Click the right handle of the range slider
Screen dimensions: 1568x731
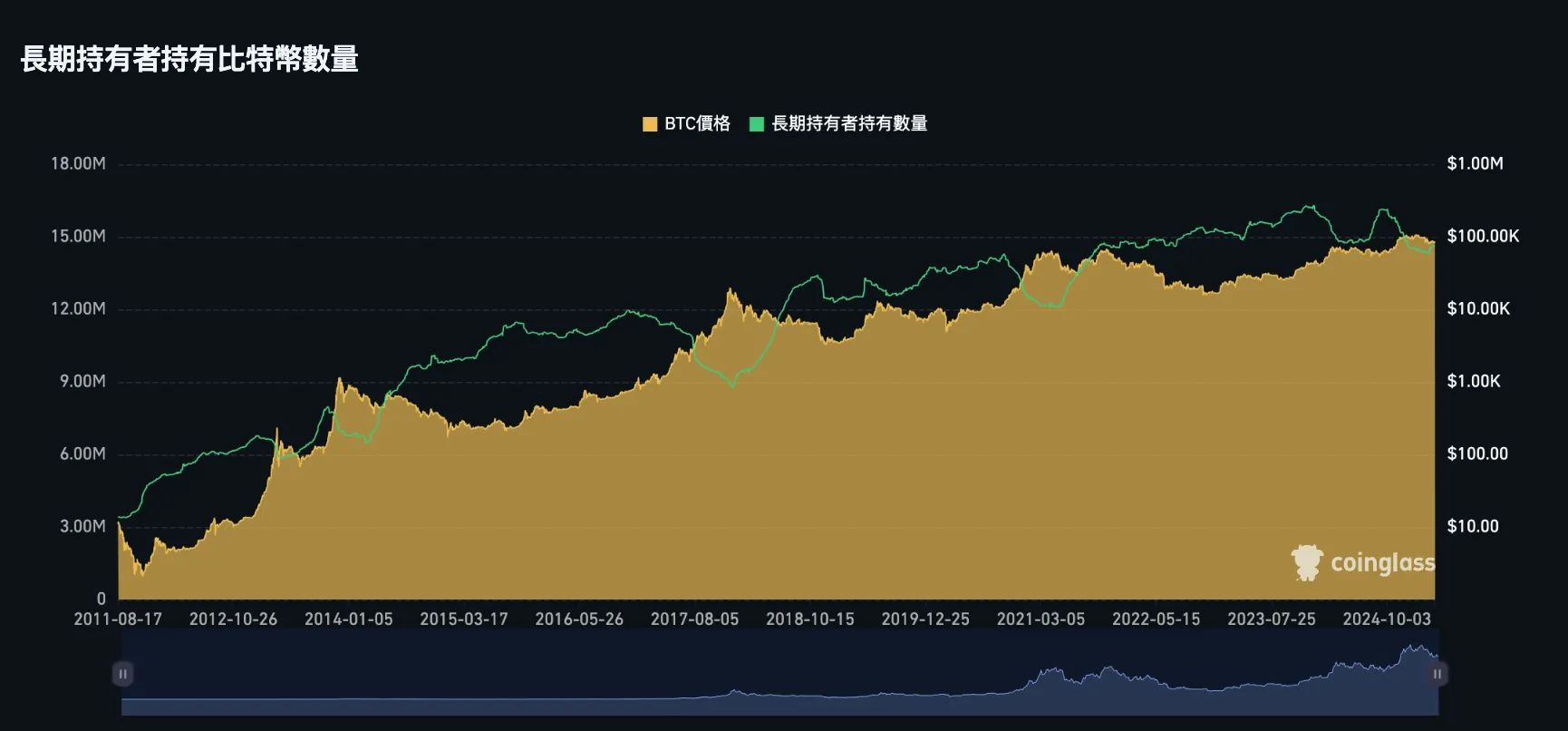tap(1437, 674)
